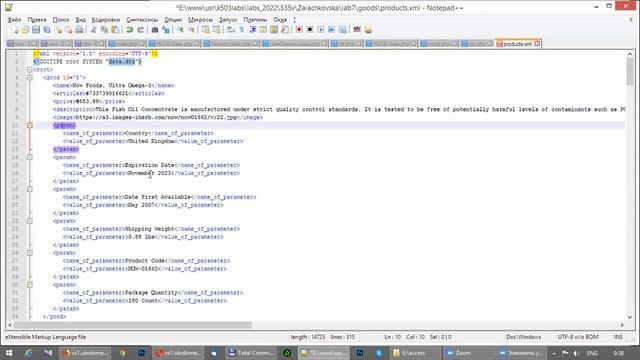Click the Paste clipboard icon
640x360 pixels.
tap(116, 30)
